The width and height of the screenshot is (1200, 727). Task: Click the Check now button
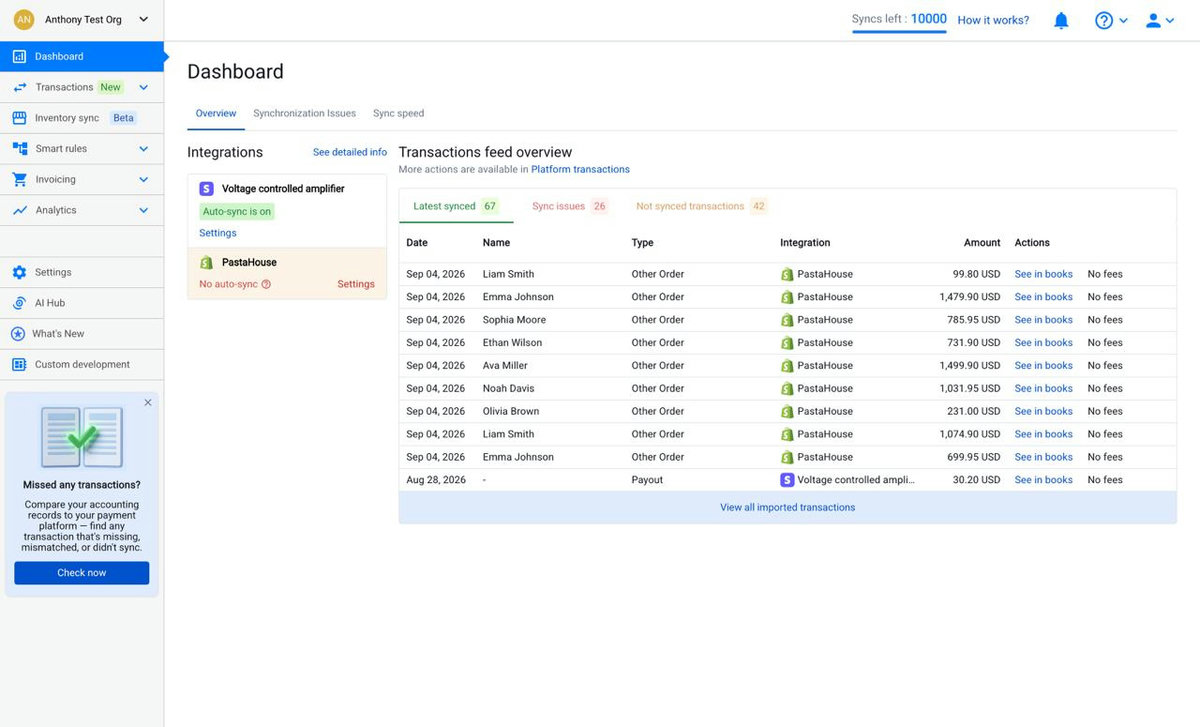[x=82, y=573]
